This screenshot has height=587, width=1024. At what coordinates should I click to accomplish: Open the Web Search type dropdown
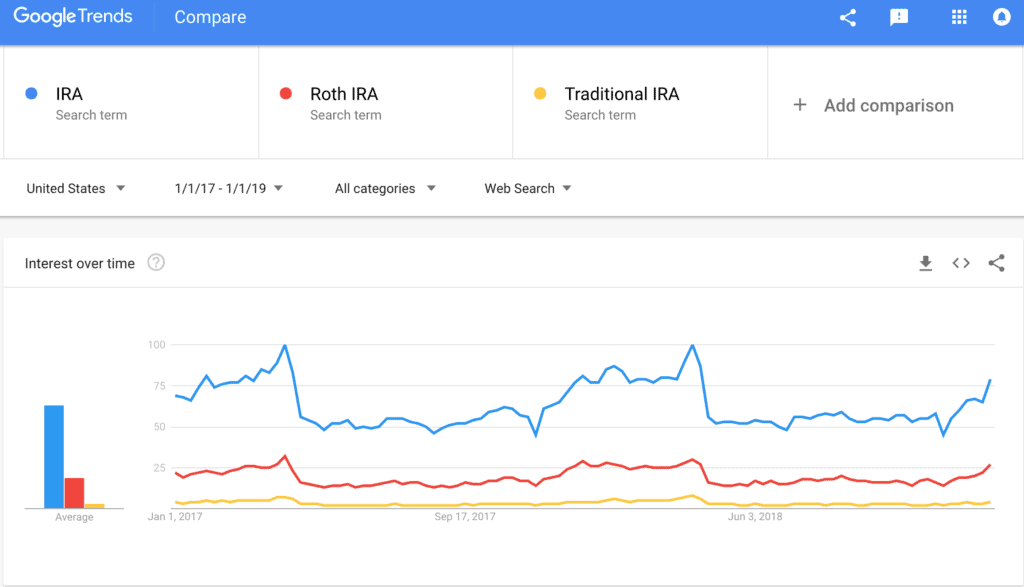[528, 189]
